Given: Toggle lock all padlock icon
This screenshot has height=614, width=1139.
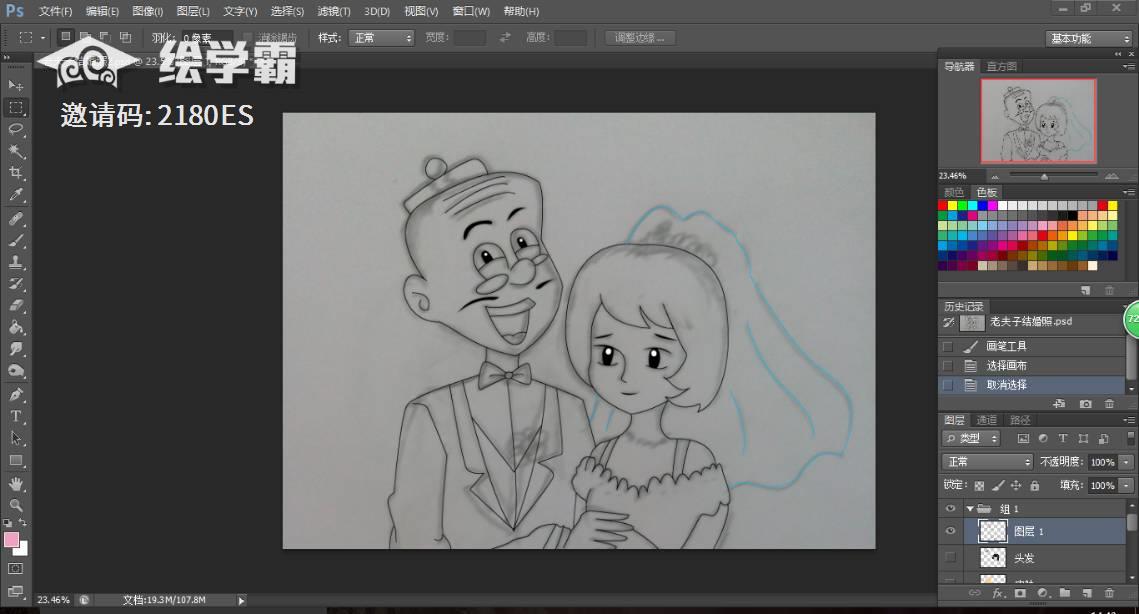Looking at the screenshot, I should 1034,485.
